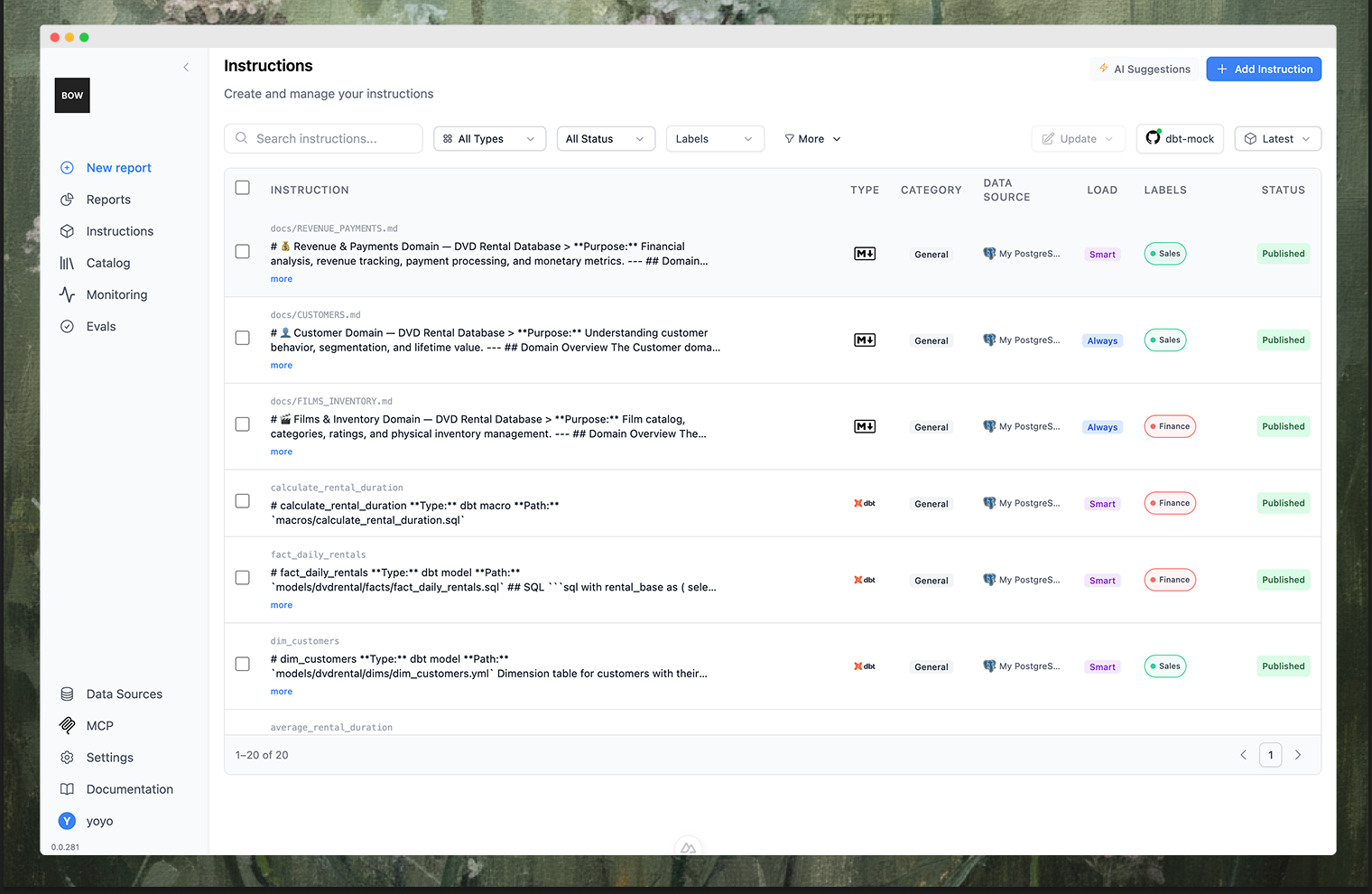Click markdown type icon for CUSTOMERS row

tap(865, 340)
